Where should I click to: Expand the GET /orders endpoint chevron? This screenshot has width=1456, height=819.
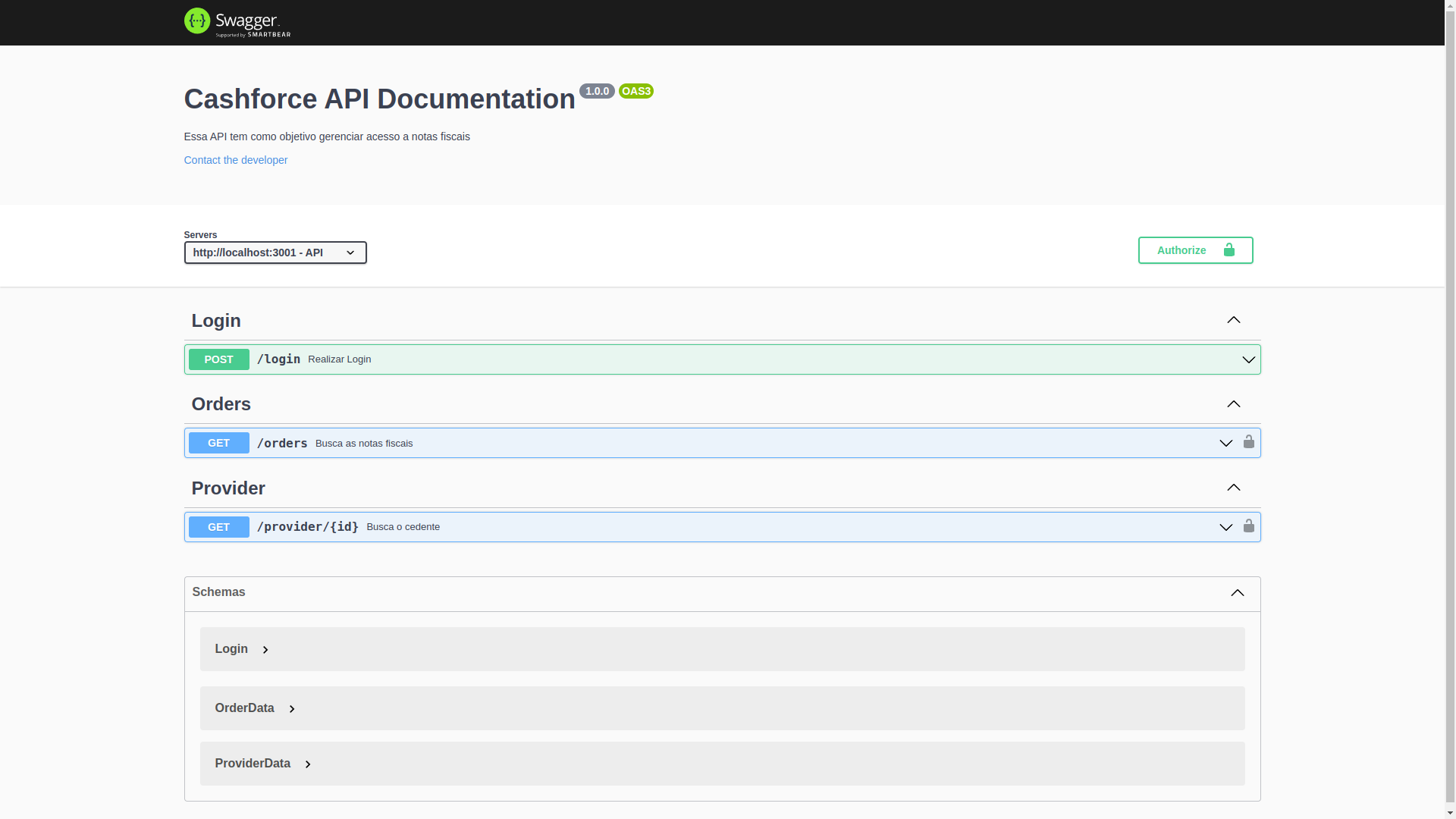coord(1225,444)
